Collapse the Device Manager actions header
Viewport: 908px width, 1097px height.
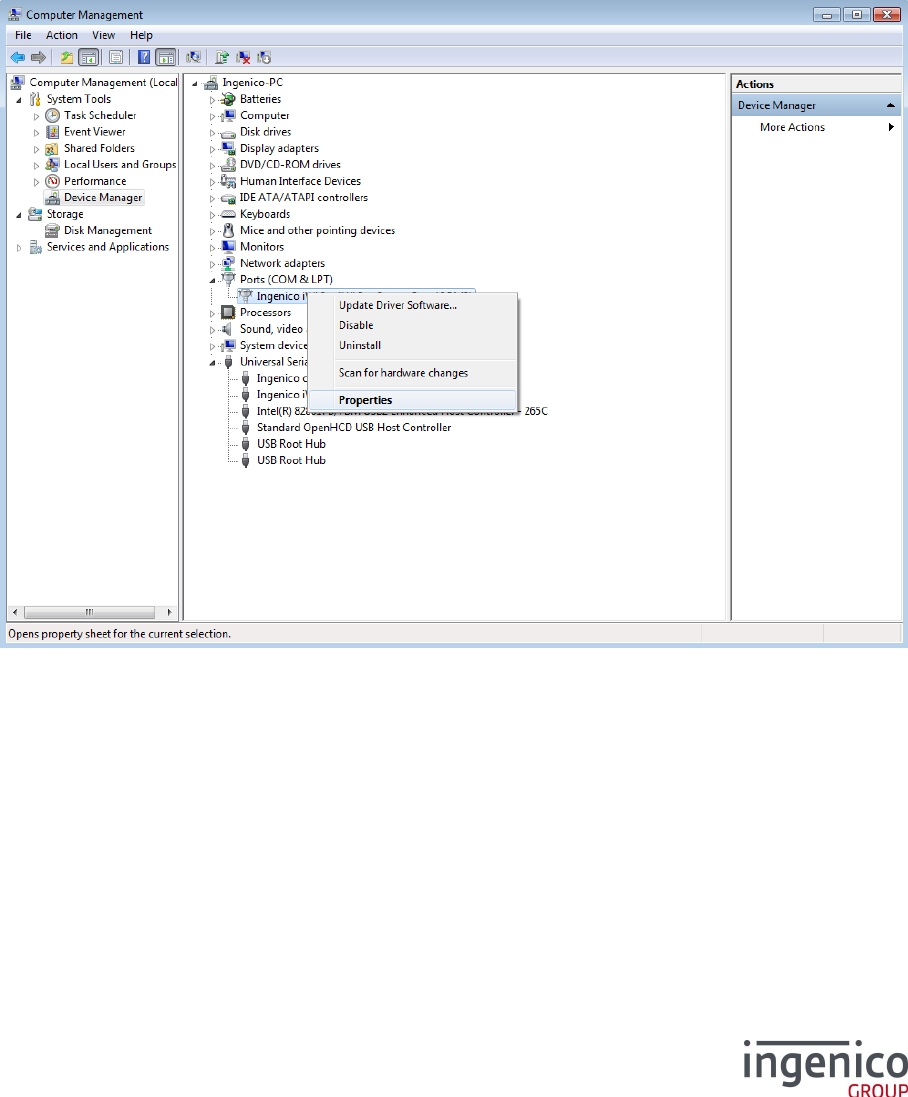point(891,106)
